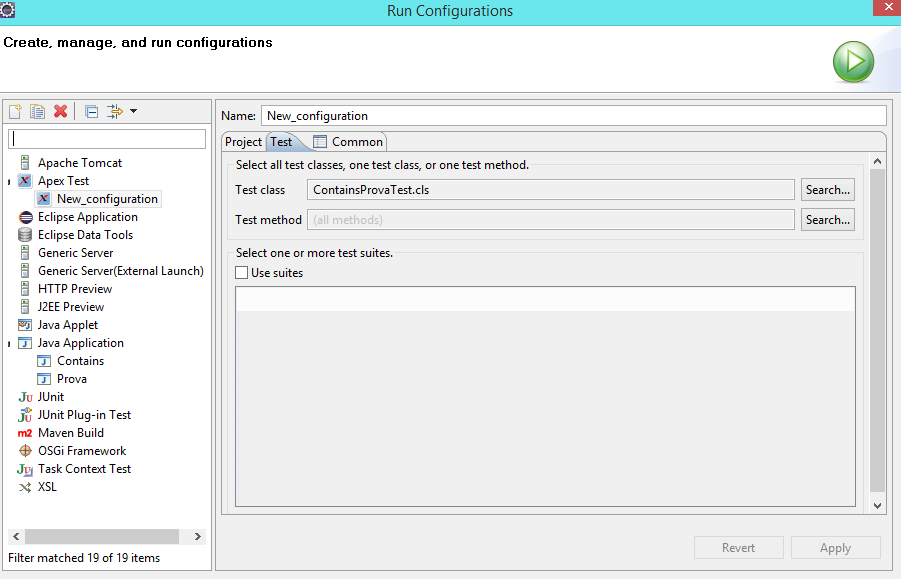901x579 pixels.
Task: Click Search button next to Test class
Action: tap(827, 190)
